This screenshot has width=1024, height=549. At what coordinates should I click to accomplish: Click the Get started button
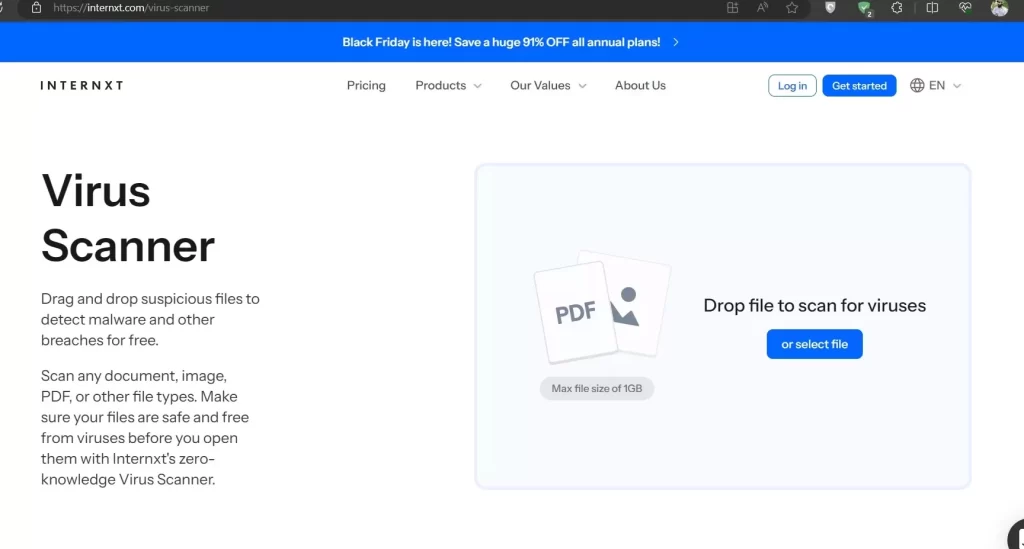pos(859,86)
